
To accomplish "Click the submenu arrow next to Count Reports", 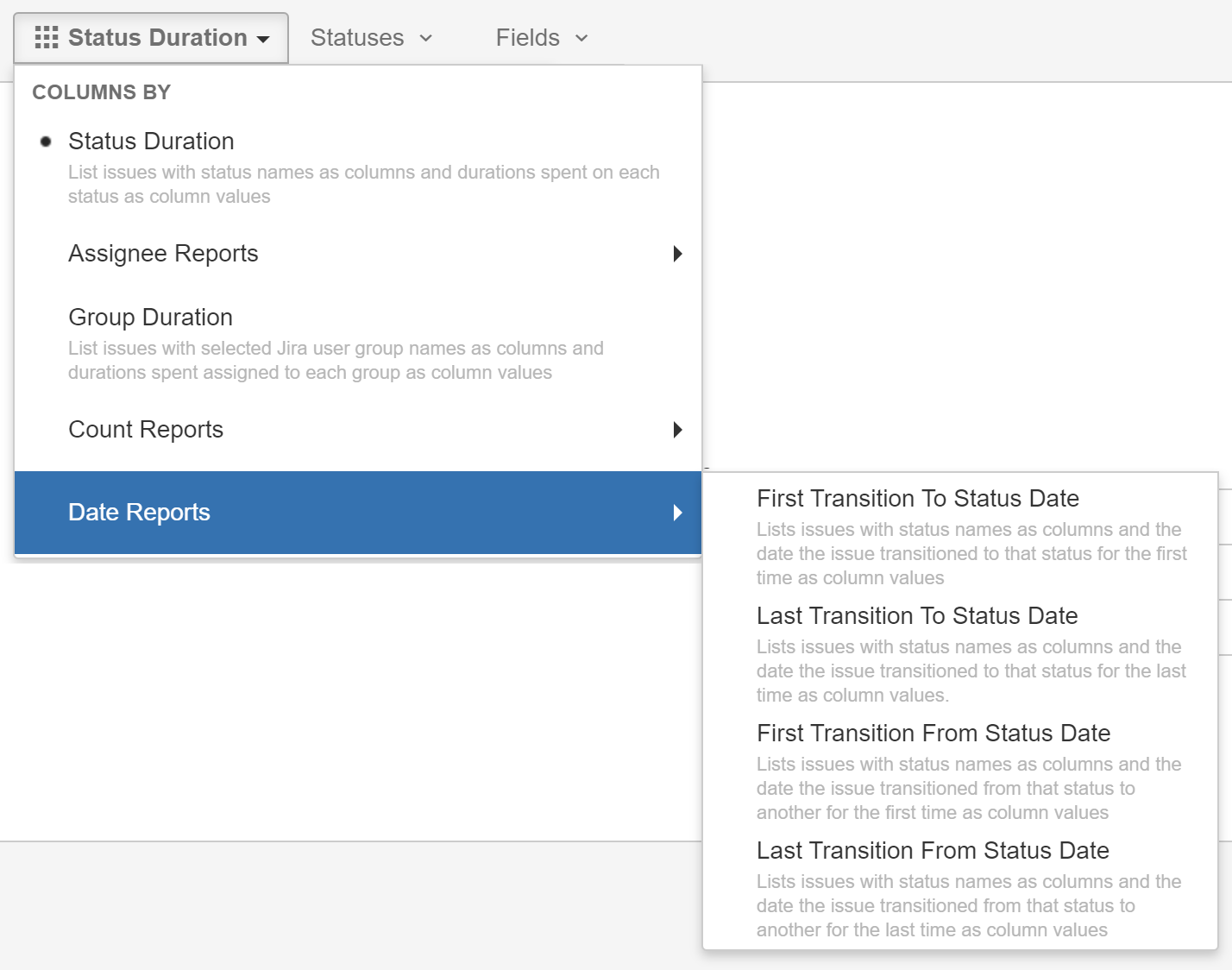I will (x=678, y=430).
